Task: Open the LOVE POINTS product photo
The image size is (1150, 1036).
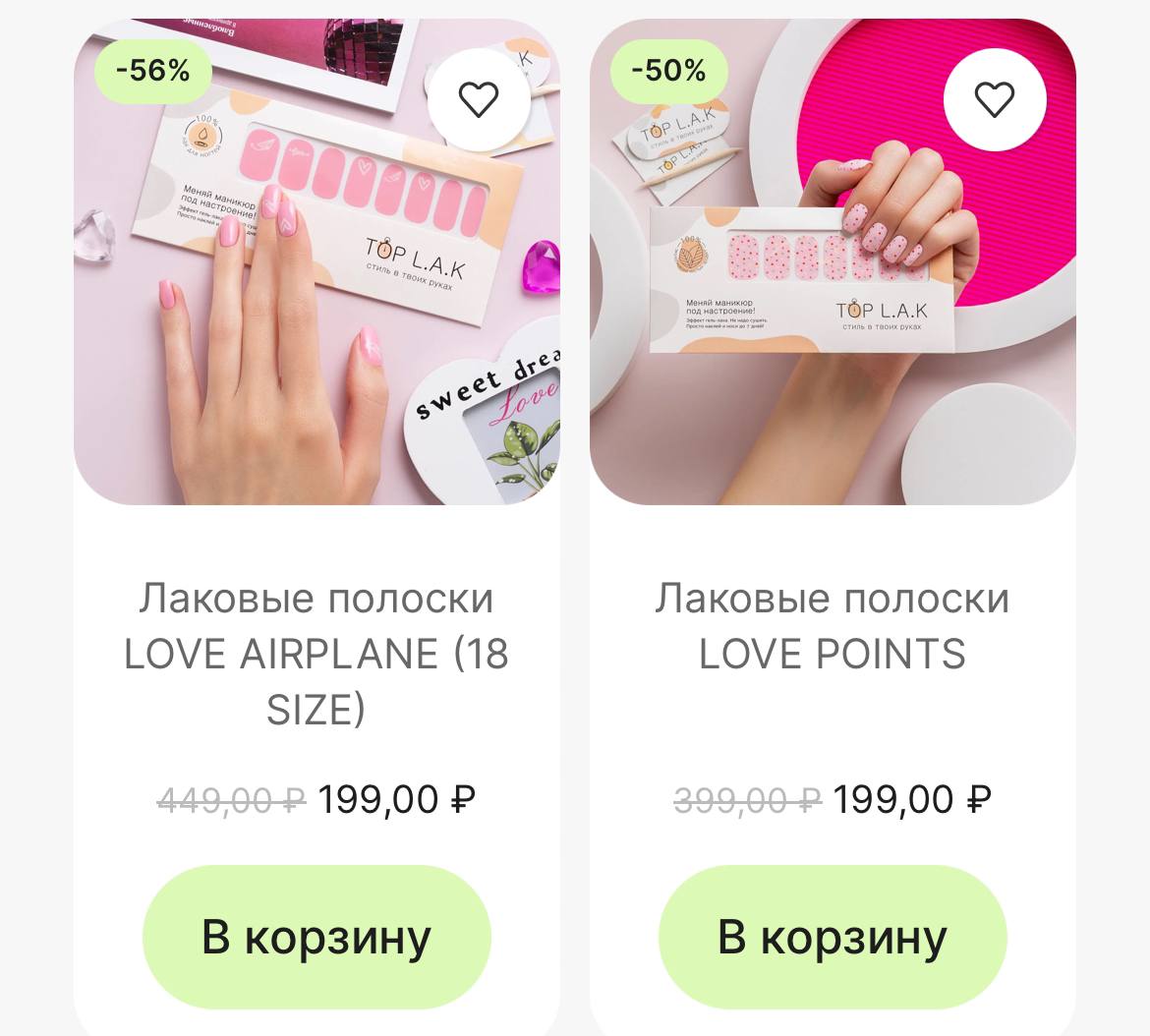Action: (x=833, y=261)
